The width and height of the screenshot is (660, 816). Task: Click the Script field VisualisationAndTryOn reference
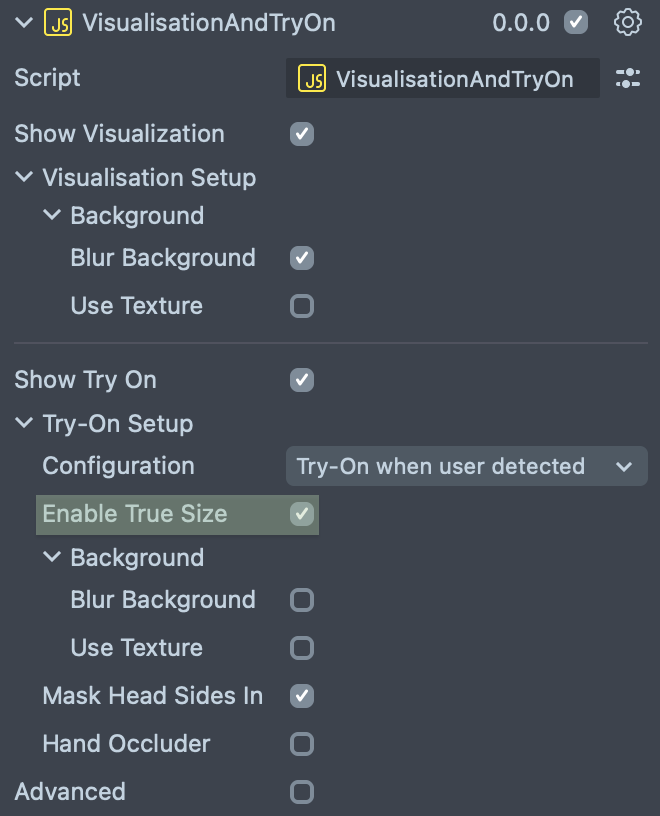pyautogui.click(x=454, y=79)
